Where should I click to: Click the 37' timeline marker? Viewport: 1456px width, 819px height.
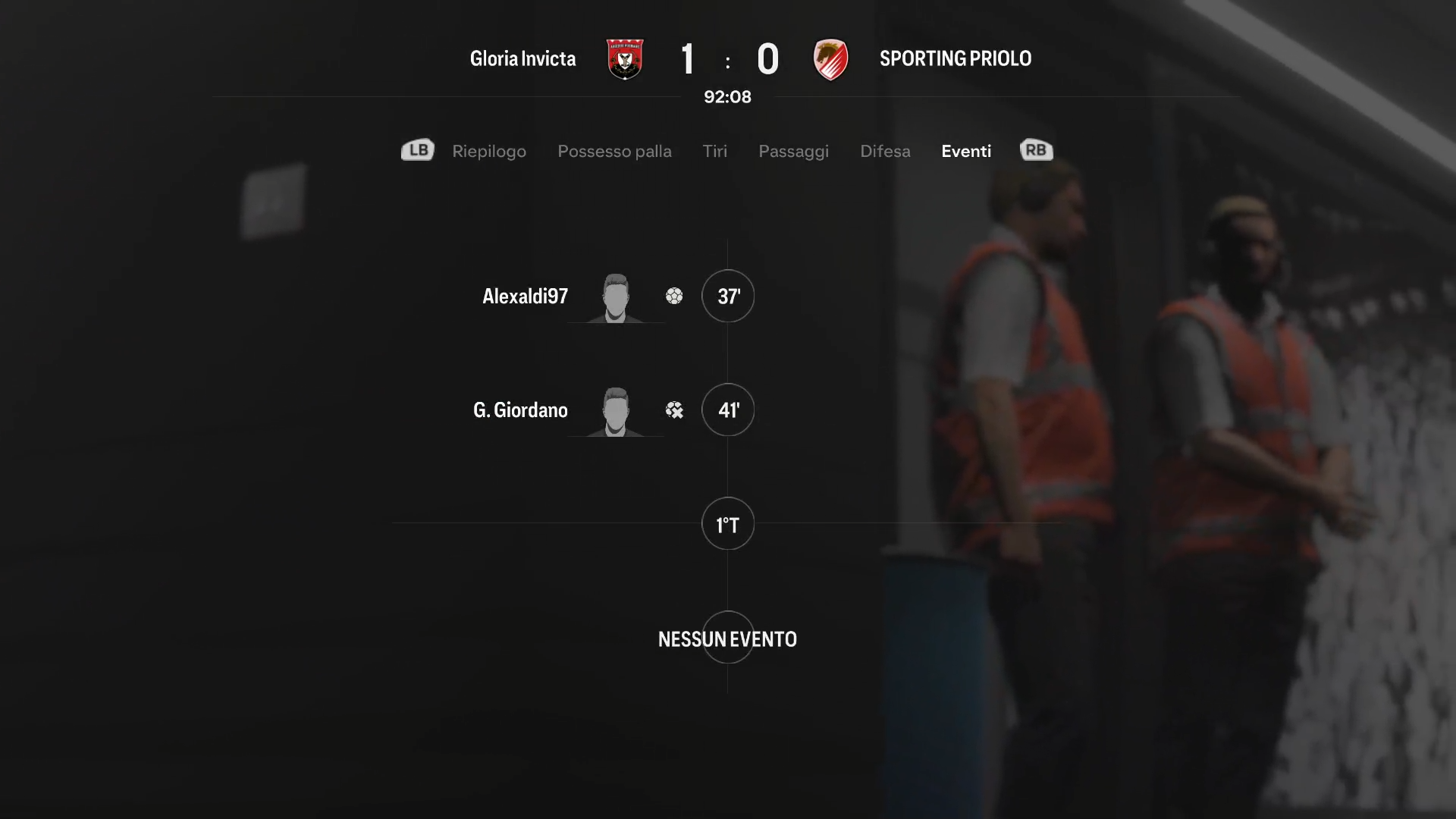tap(728, 296)
